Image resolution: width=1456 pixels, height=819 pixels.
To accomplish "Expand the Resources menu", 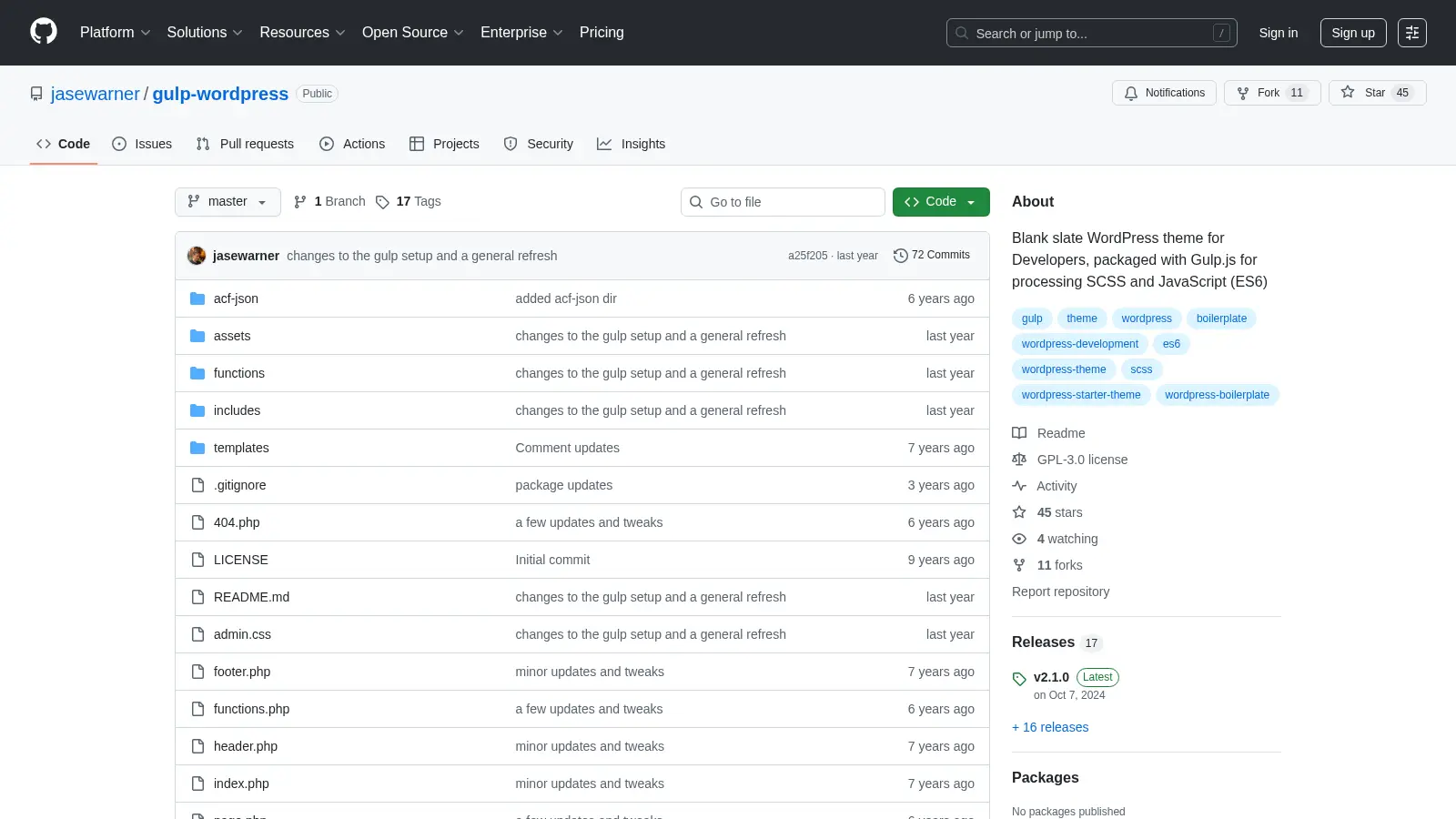I will point(302,33).
